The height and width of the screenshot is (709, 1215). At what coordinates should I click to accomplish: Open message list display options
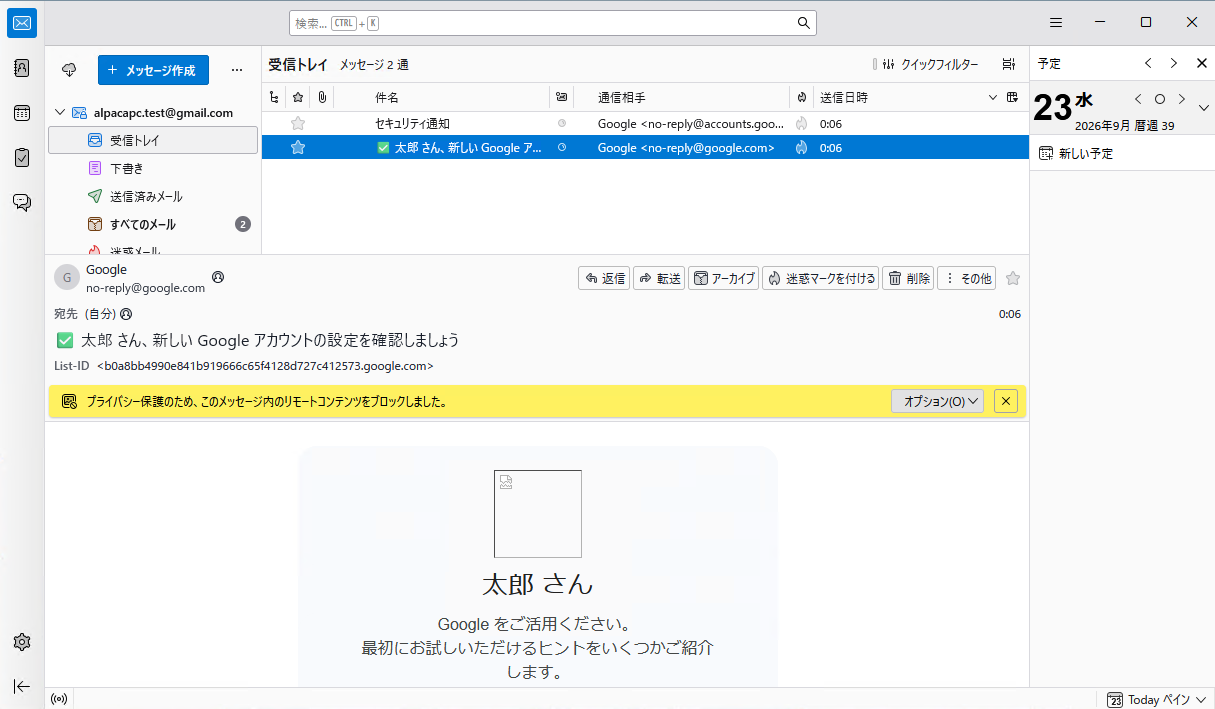tap(1008, 64)
